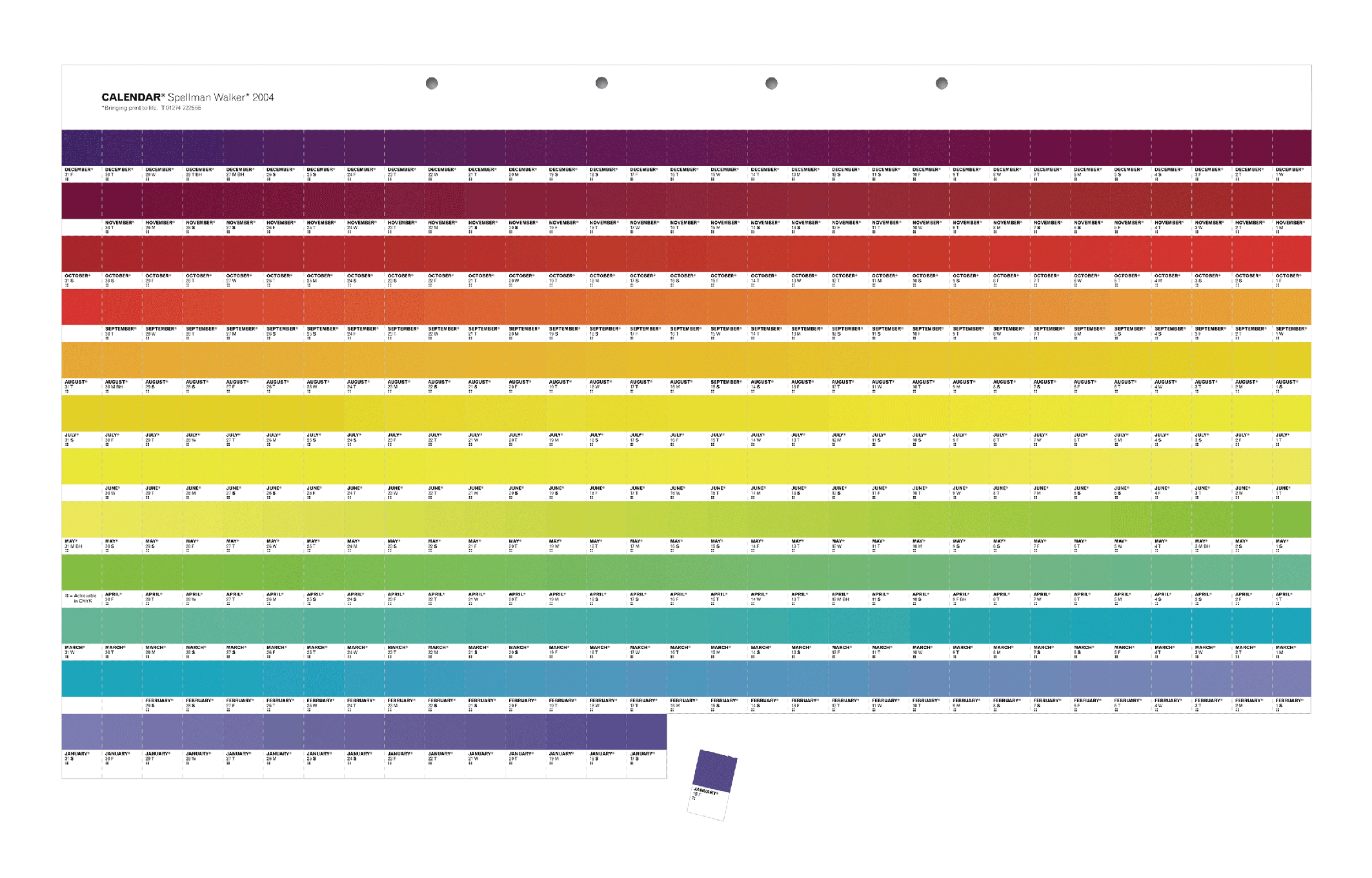Select the March 31 W teal swatch
1372x878 pixels.
point(81,625)
